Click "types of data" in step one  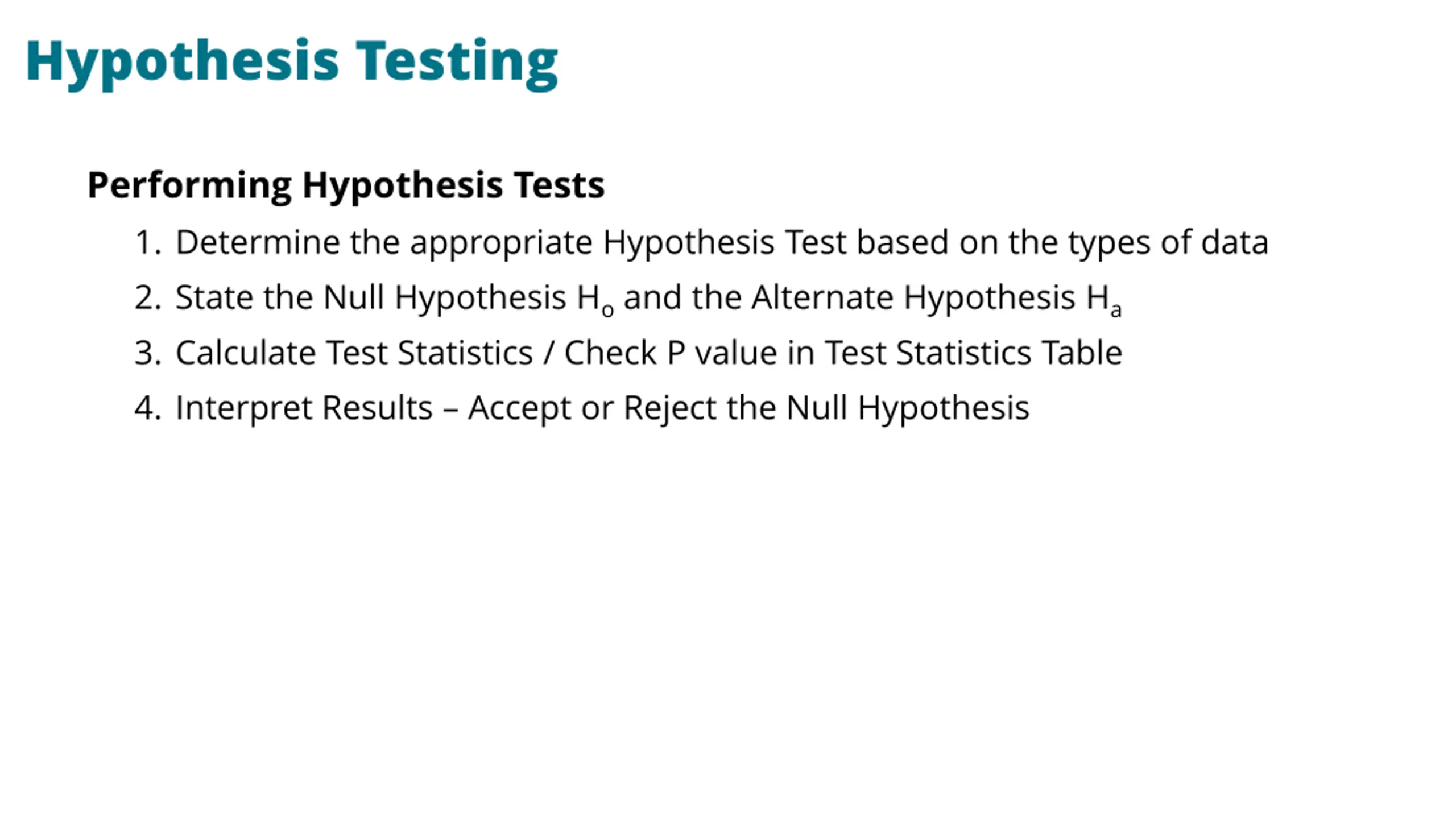coord(1168,242)
